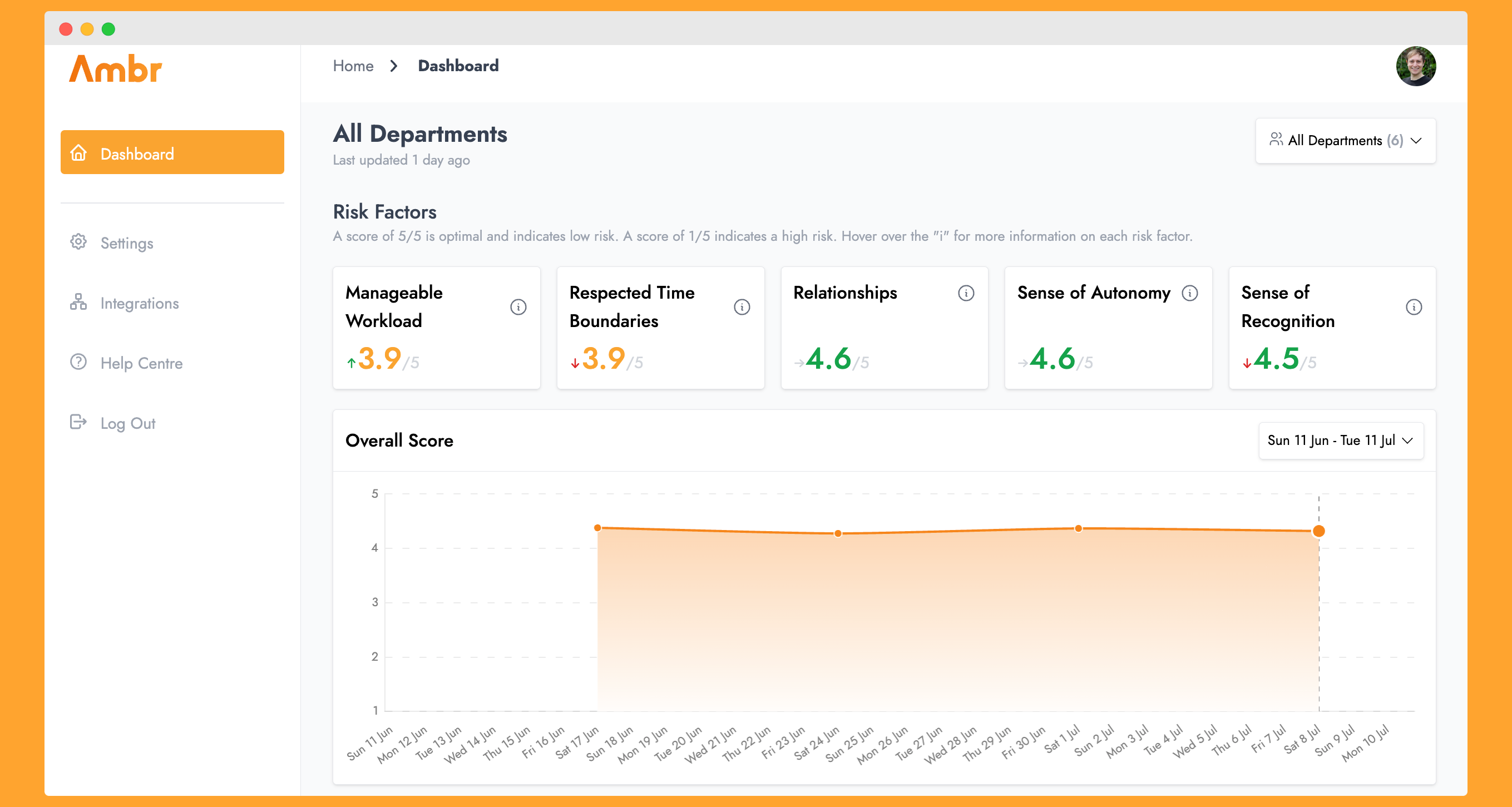Viewport: 1512px width, 807px height.
Task: Click the info icon on Manageable Workload card
Action: click(x=518, y=306)
